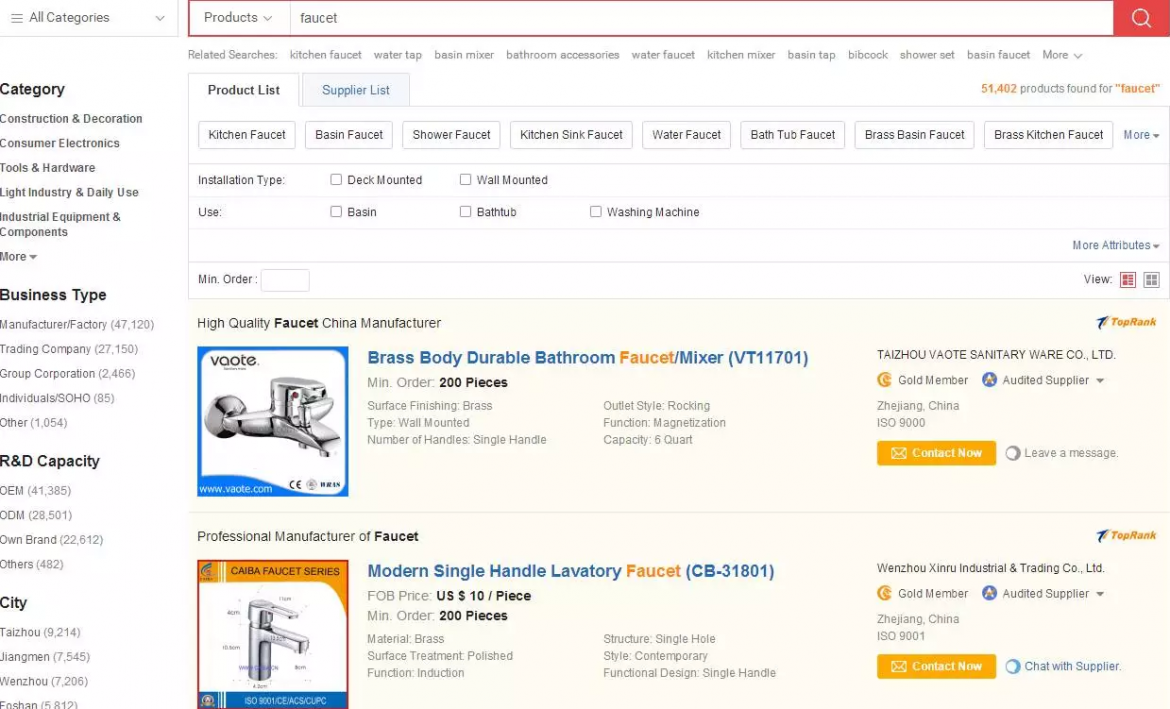Image resolution: width=1170 pixels, height=709 pixels.
Task: Click the Leave a message icon
Action: click(x=1012, y=453)
